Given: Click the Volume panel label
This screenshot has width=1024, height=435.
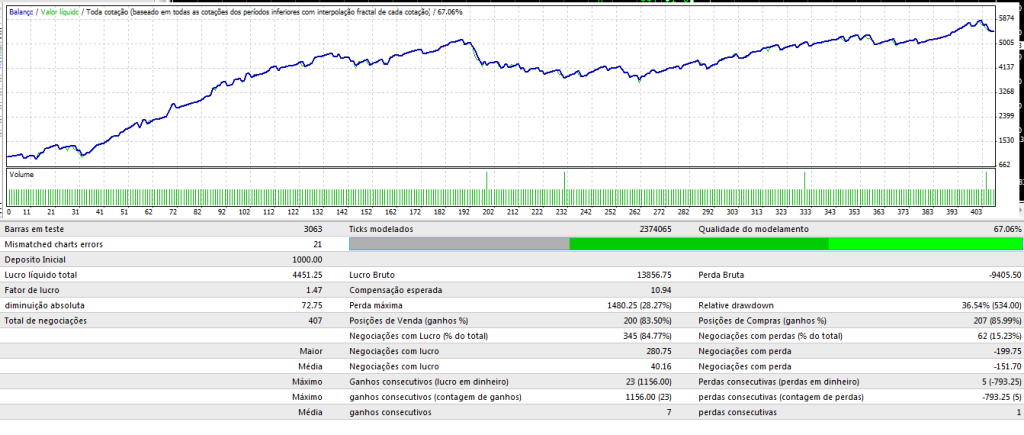Looking at the screenshot, I should pyautogui.click(x=22, y=174).
